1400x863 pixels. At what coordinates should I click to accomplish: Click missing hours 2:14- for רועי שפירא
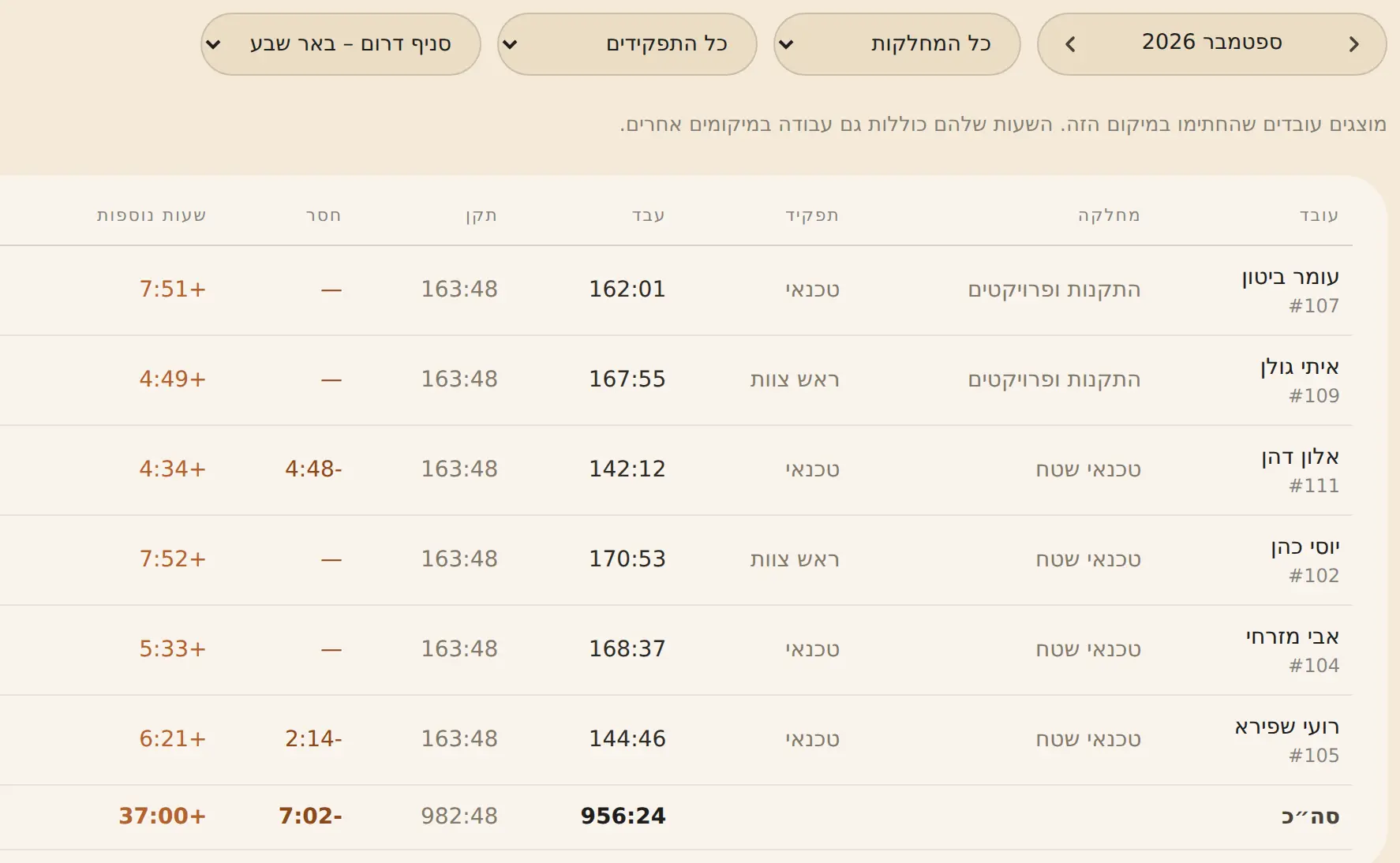coord(313,739)
